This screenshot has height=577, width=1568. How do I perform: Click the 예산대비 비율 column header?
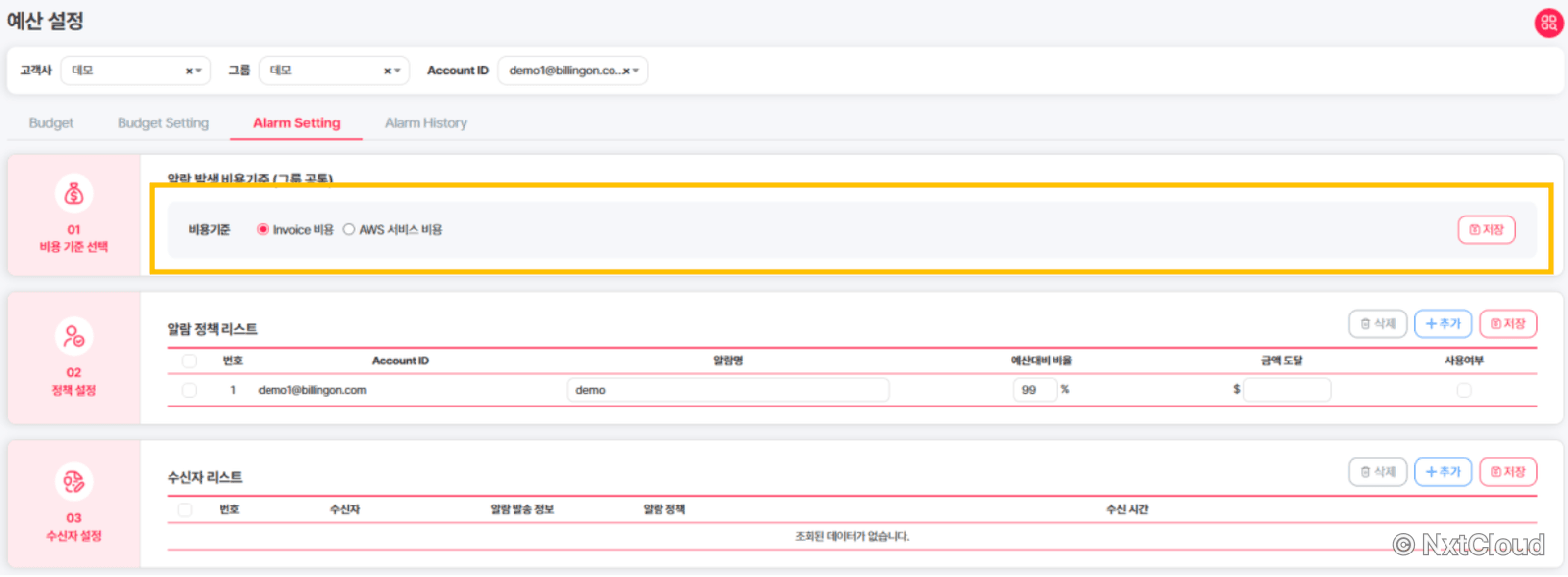pyautogui.click(x=1042, y=361)
